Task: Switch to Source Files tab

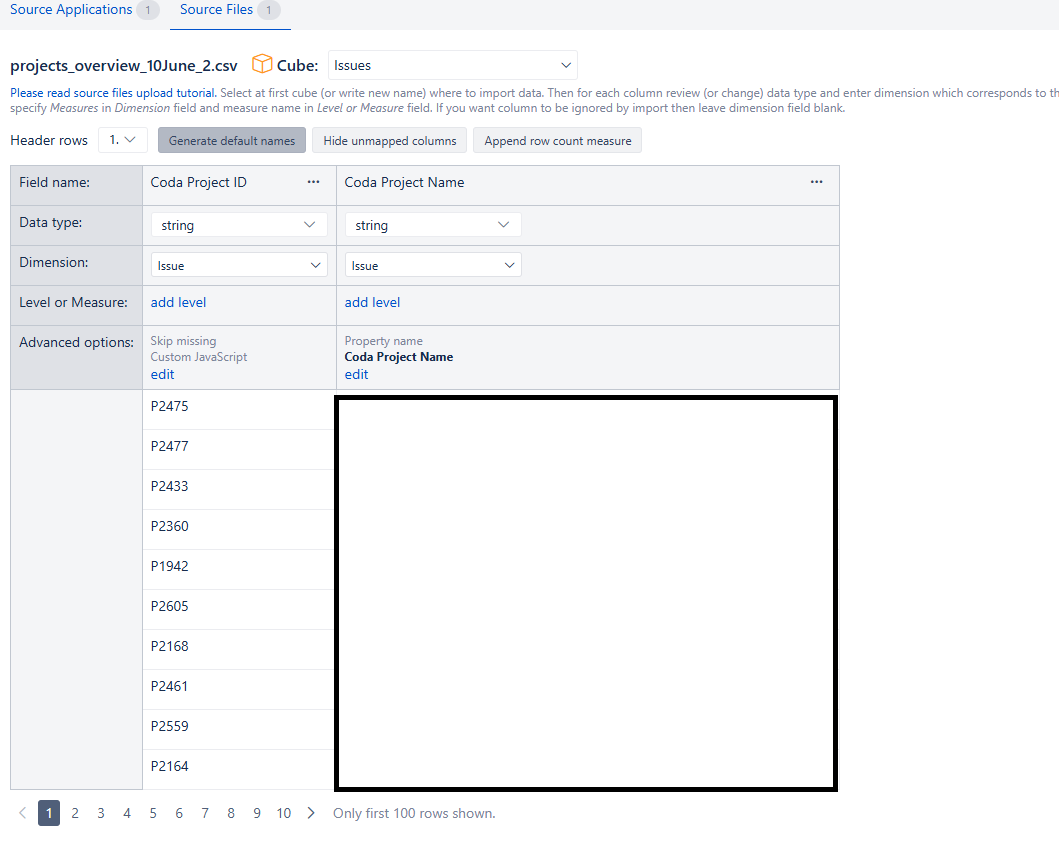Action: 230,10
